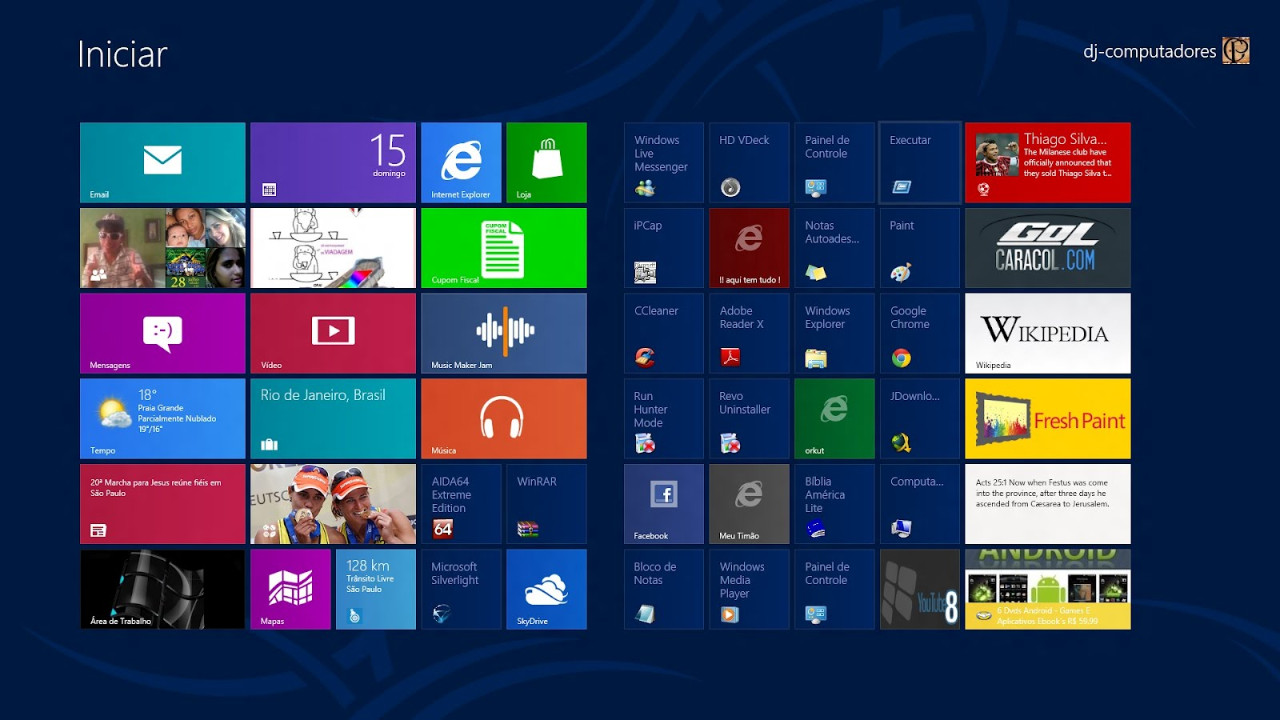Open the Tempo weather tile
Screen dimensions: 1280x720
162,418
